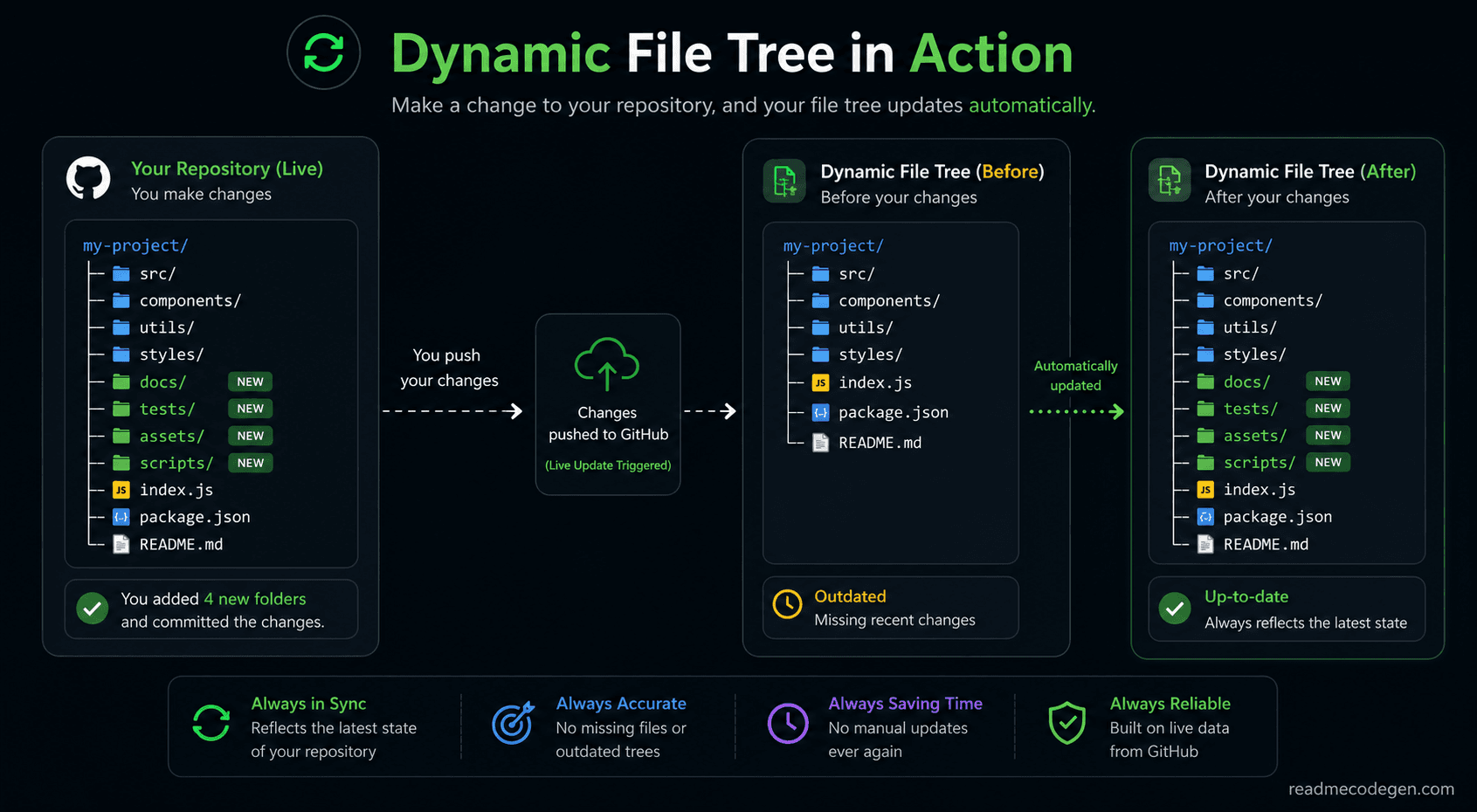
Task: Click the green docs/ folder icon in Your Repository
Action: (121, 382)
